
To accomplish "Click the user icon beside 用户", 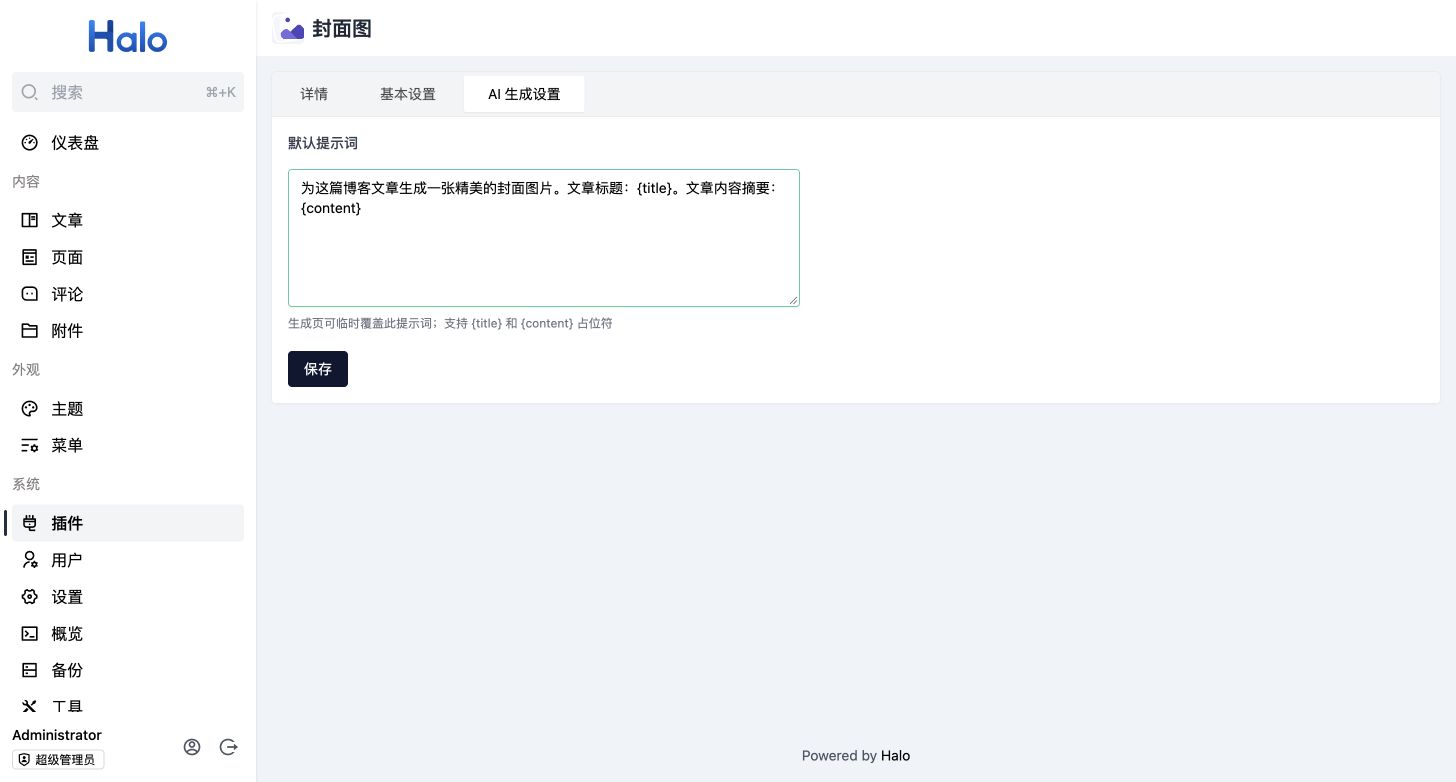I will click(x=30, y=560).
